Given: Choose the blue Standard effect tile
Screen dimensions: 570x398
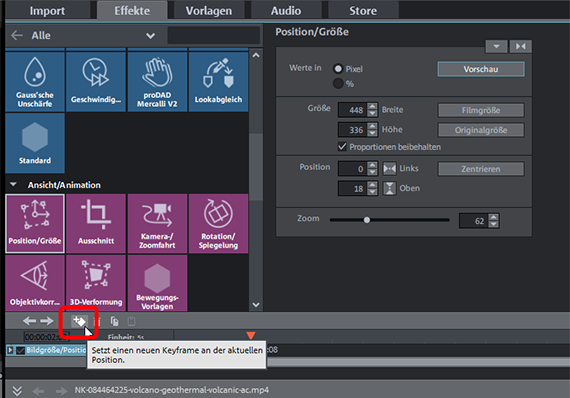Looking at the screenshot, I should [35, 143].
